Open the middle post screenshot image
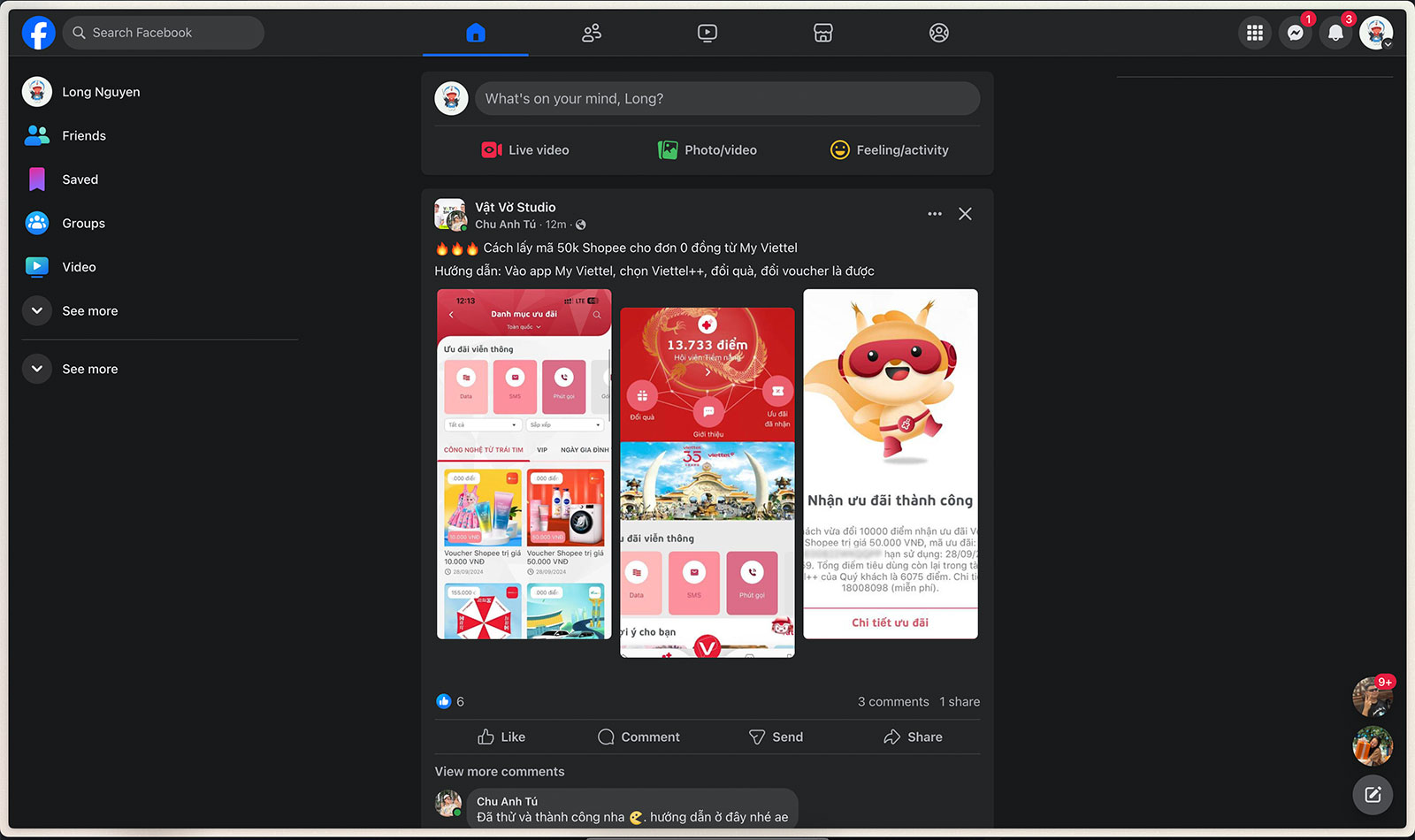 click(x=707, y=482)
